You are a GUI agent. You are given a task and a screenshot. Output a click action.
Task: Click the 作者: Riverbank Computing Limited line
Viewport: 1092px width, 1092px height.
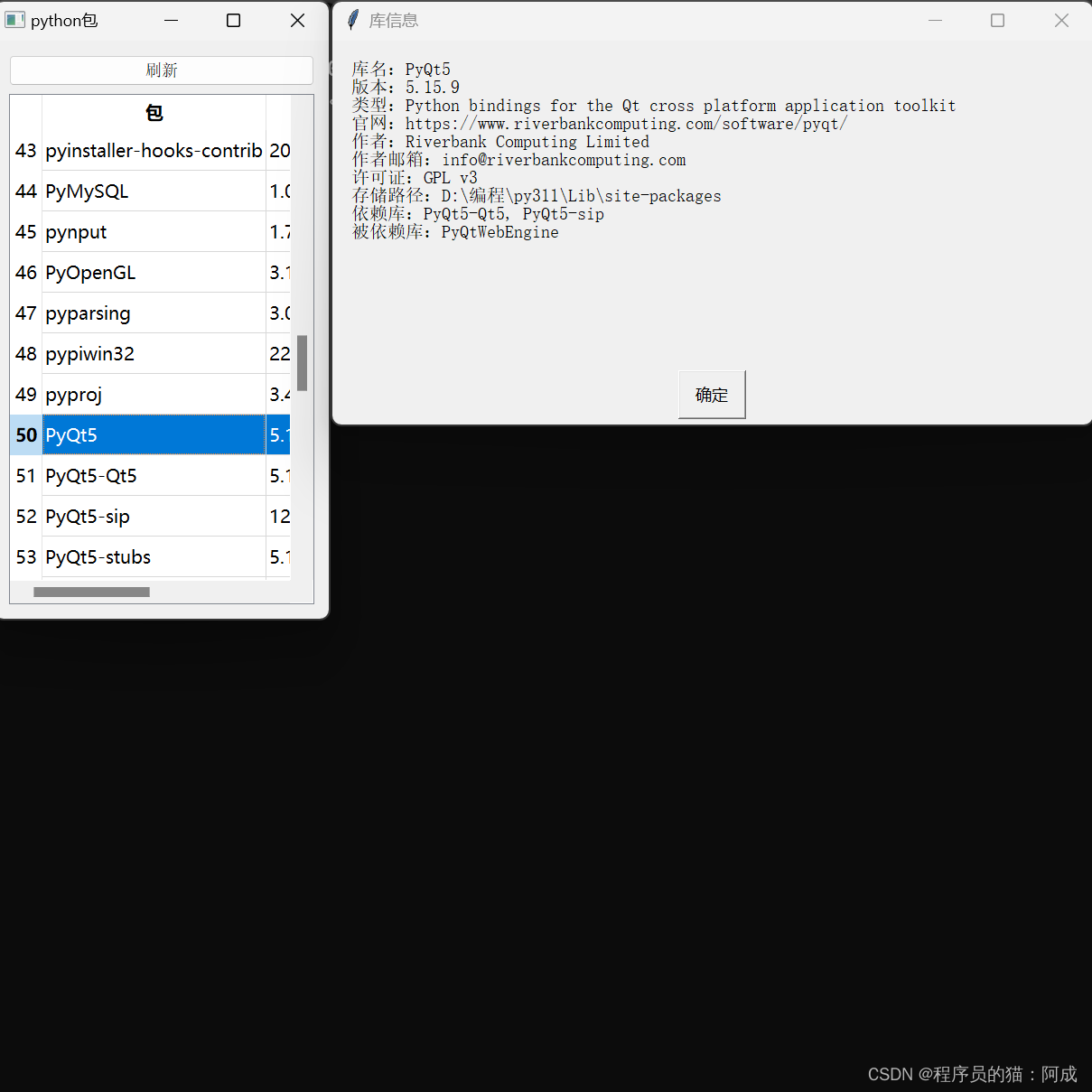[500, 142]
